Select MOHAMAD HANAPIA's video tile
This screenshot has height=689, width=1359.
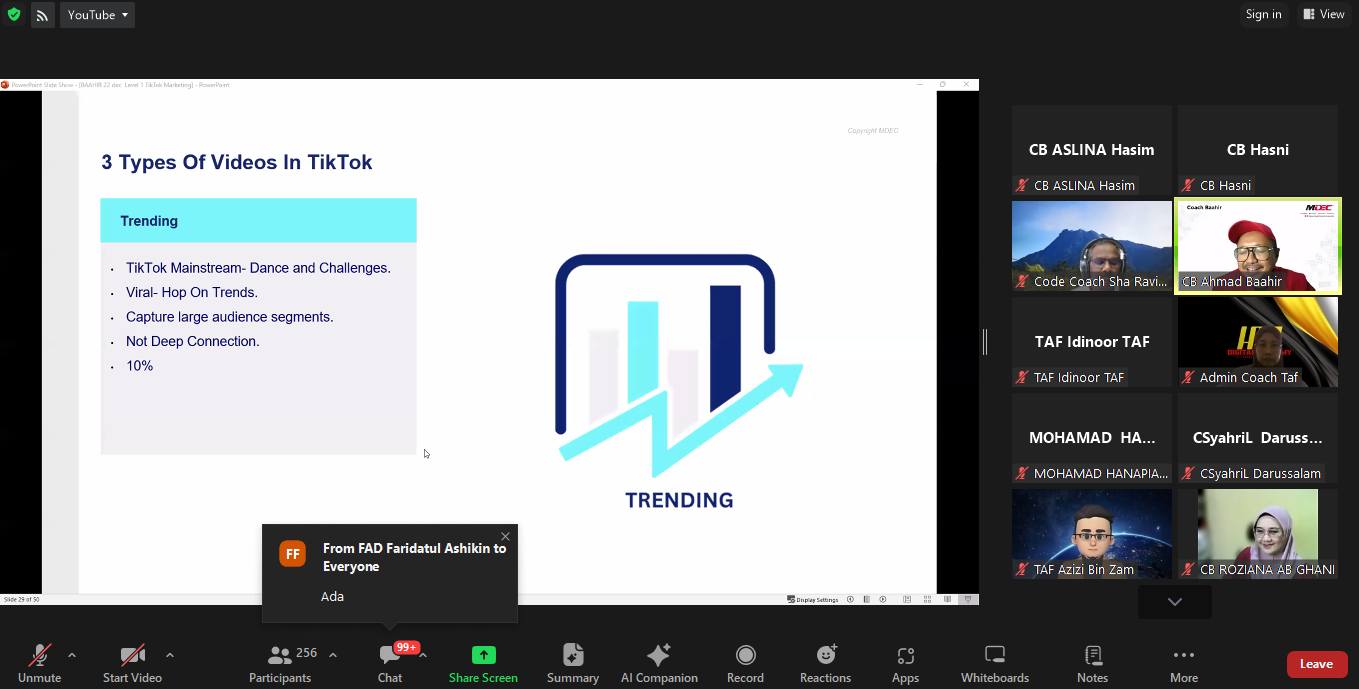pos(1092,438)
